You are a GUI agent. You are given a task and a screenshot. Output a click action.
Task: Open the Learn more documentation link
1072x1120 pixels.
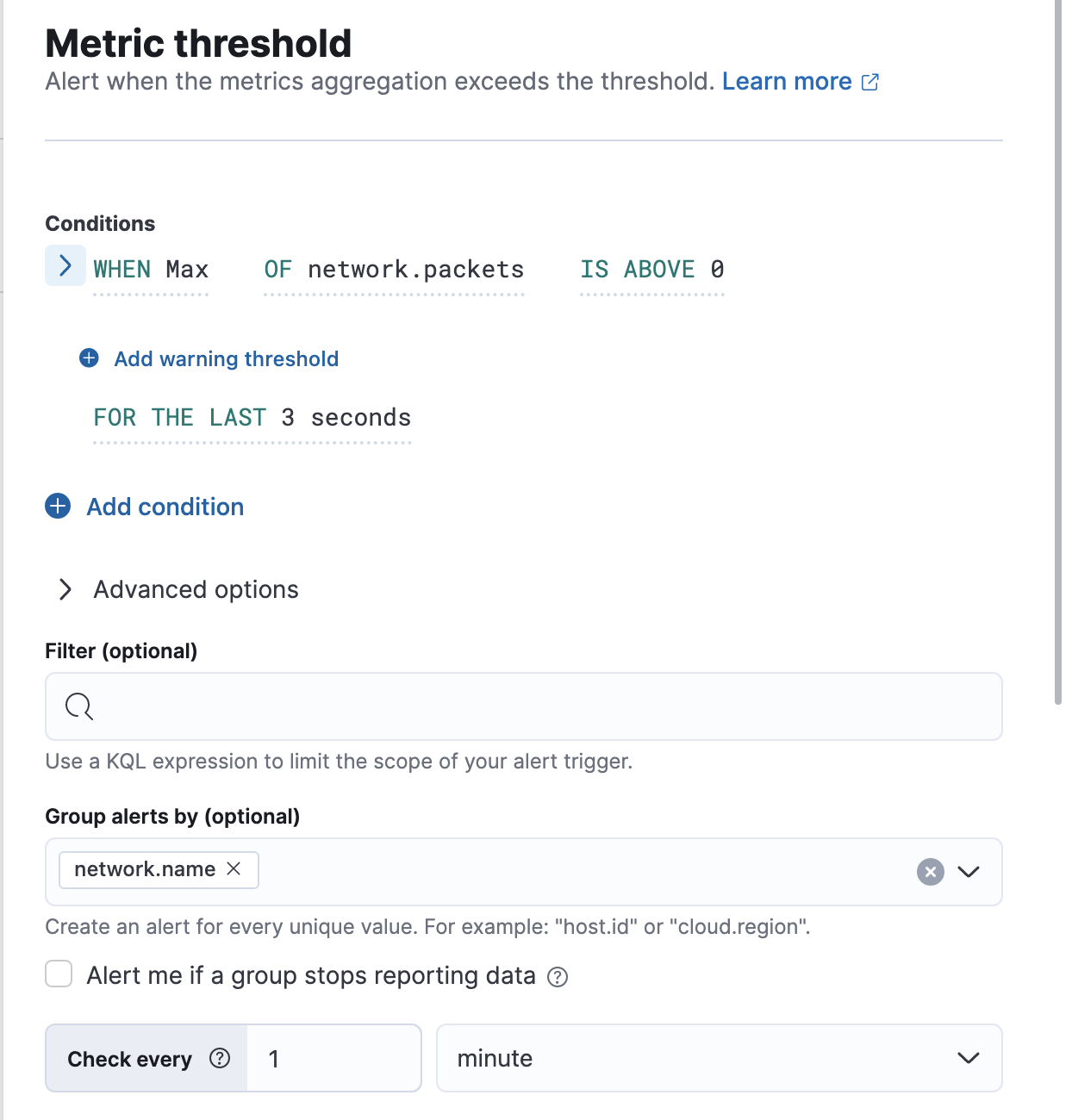coord(787,81)
